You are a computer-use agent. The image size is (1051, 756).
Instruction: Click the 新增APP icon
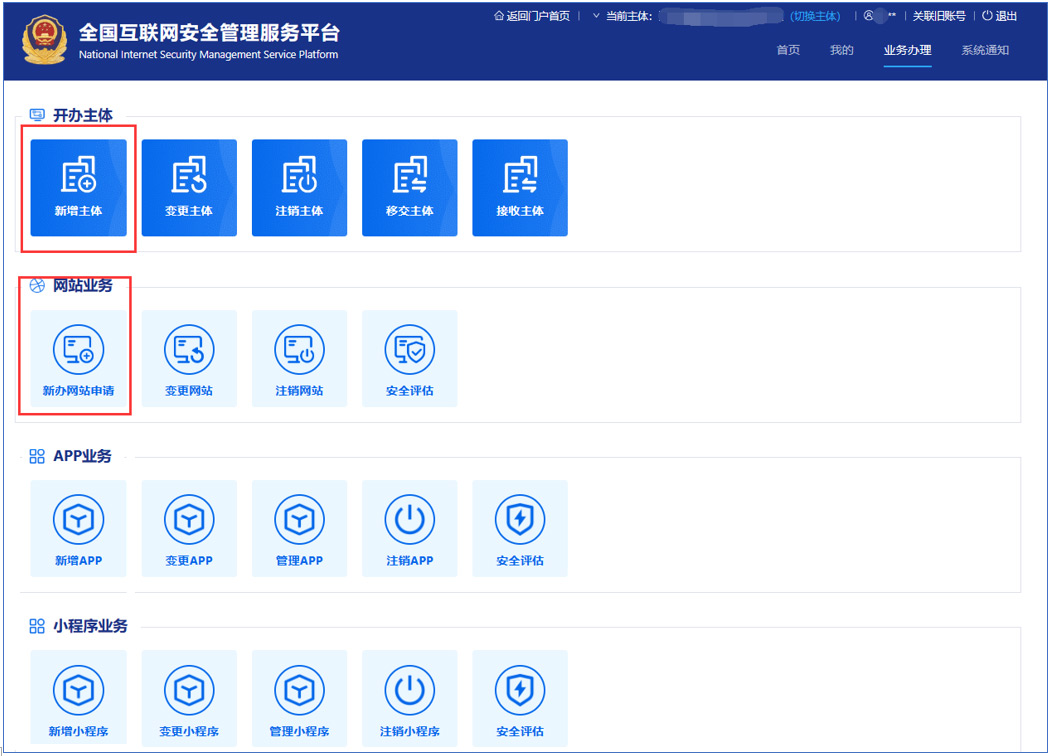click(x=78, y=520)
